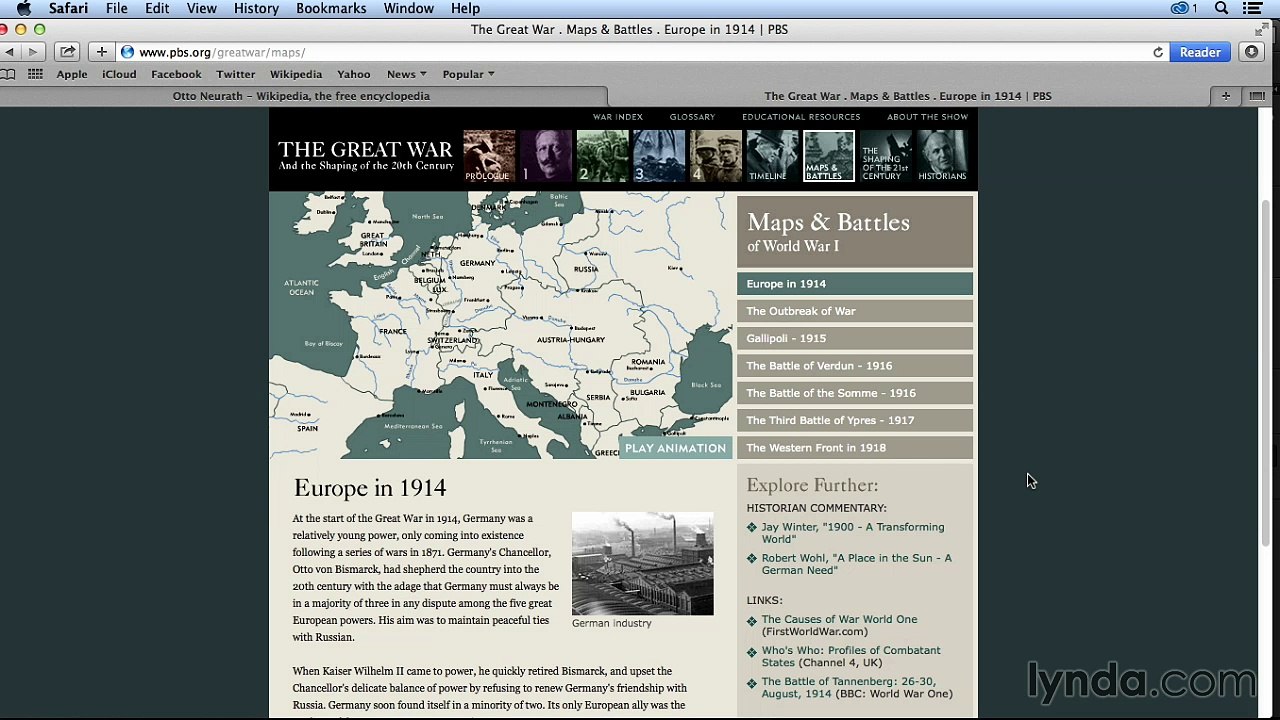Expand the News bookmarks dropdown
The image size is (1280, 720).
407,74
